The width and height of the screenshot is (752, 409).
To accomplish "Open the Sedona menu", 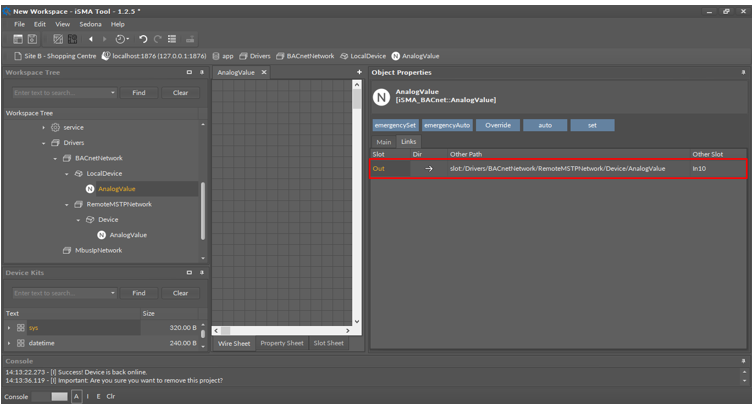I will [x=90, y=24].
